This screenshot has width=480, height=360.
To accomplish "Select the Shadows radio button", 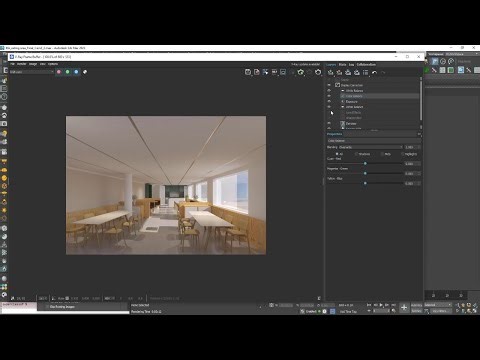I will tap(356, 154).
